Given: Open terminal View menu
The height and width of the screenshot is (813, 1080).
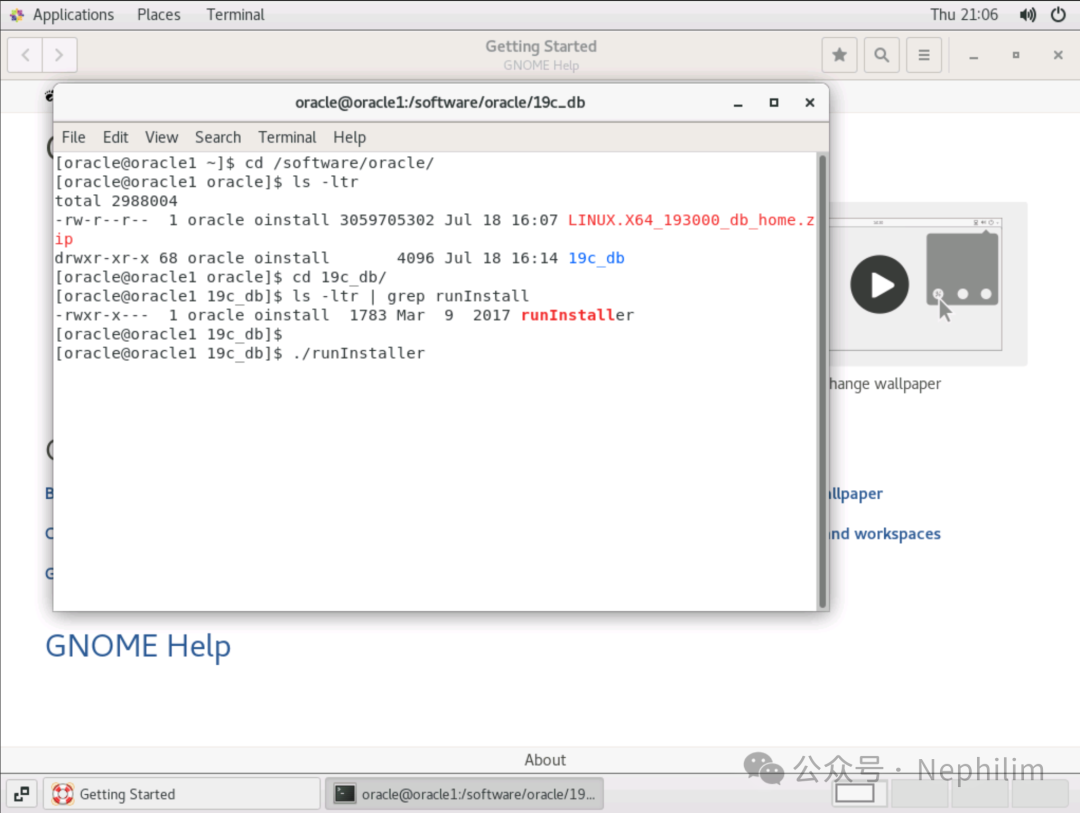Looking at the screenshot, I should click(x=161, y=137).
